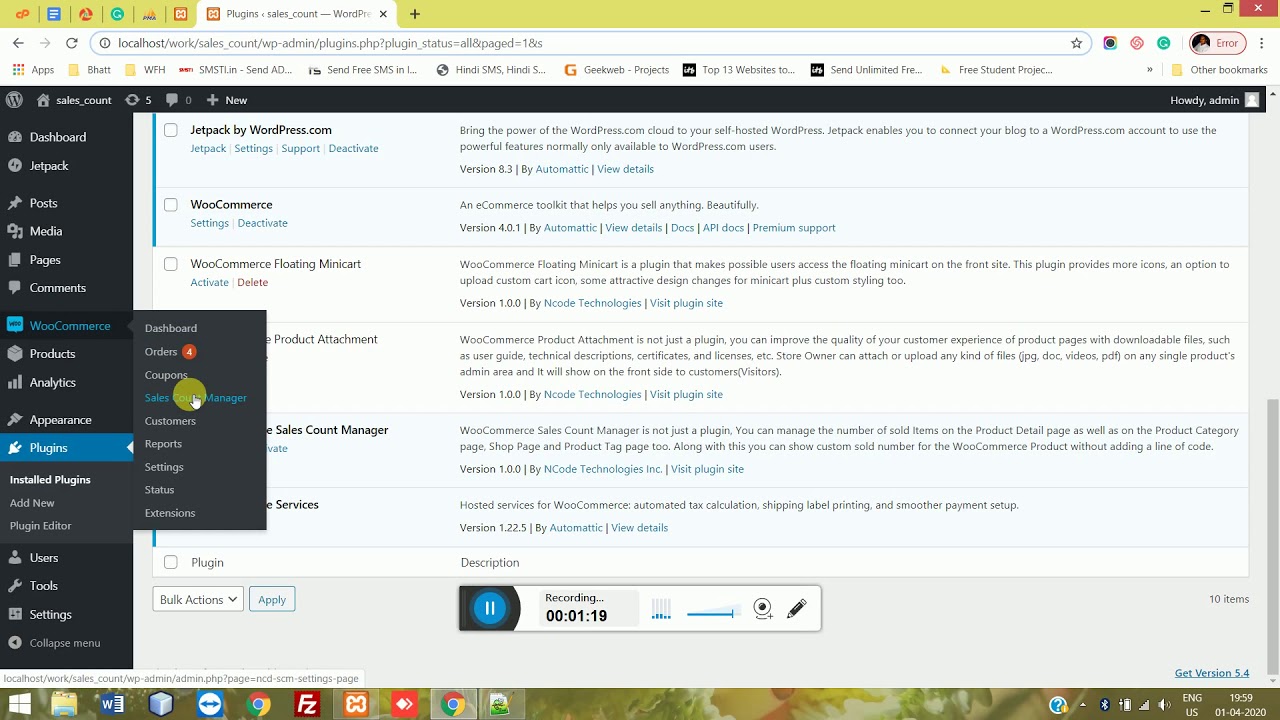The width and height of the screenshot is (1280, 720).
Task: Check the Jetpack by WordPress.com plugin checkbox
Action: point(171,130)
